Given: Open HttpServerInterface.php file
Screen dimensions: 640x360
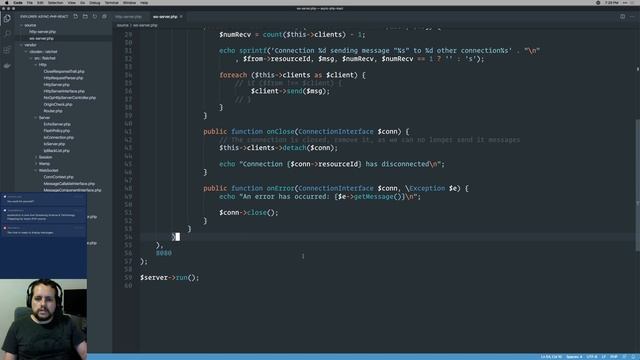Looking at the screenshot, I should coord(64,91).
